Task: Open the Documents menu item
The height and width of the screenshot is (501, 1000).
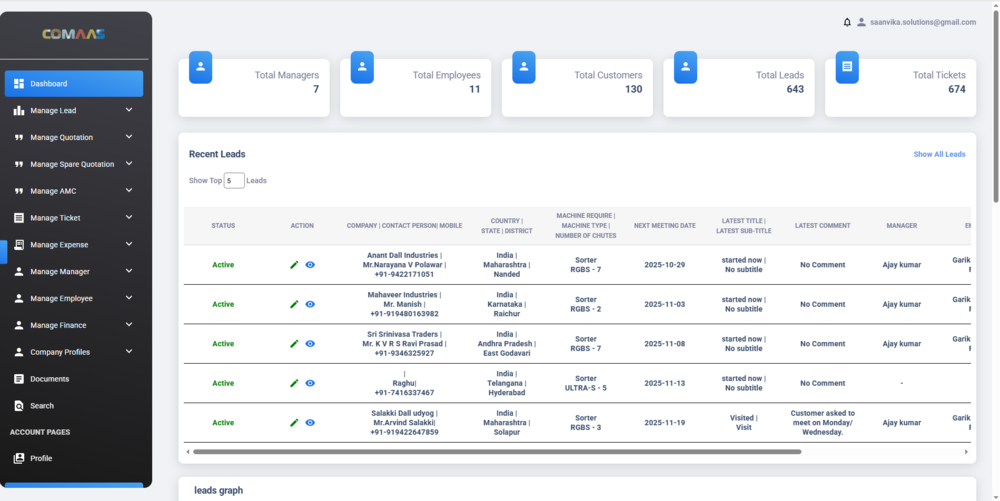Action: (x=74, y=379)
